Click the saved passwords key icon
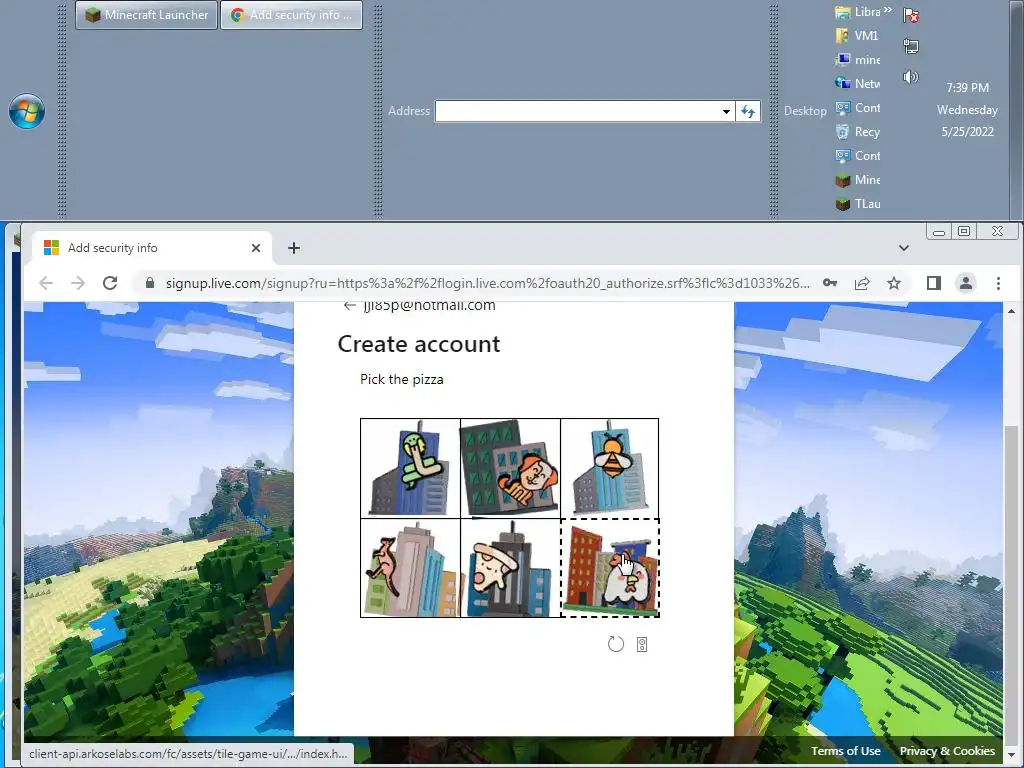 click(830, 283)
